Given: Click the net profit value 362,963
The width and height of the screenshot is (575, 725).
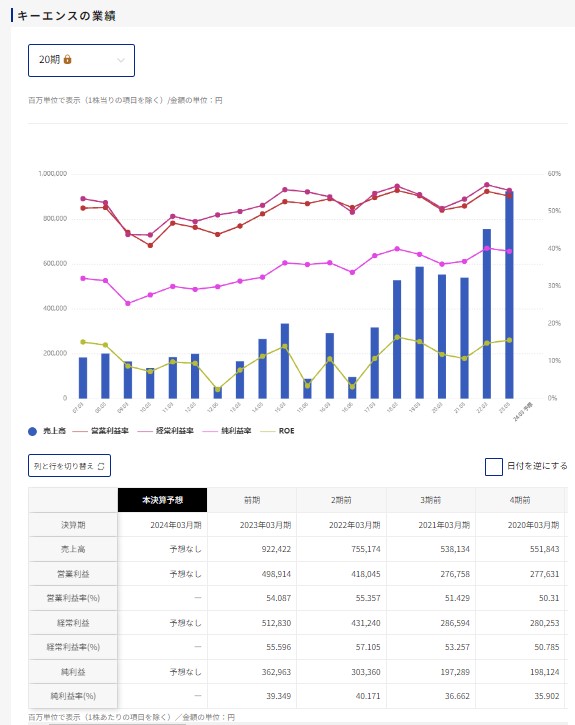Looking at the screenshot, I should pyautogui.click(x=276, y=672).
